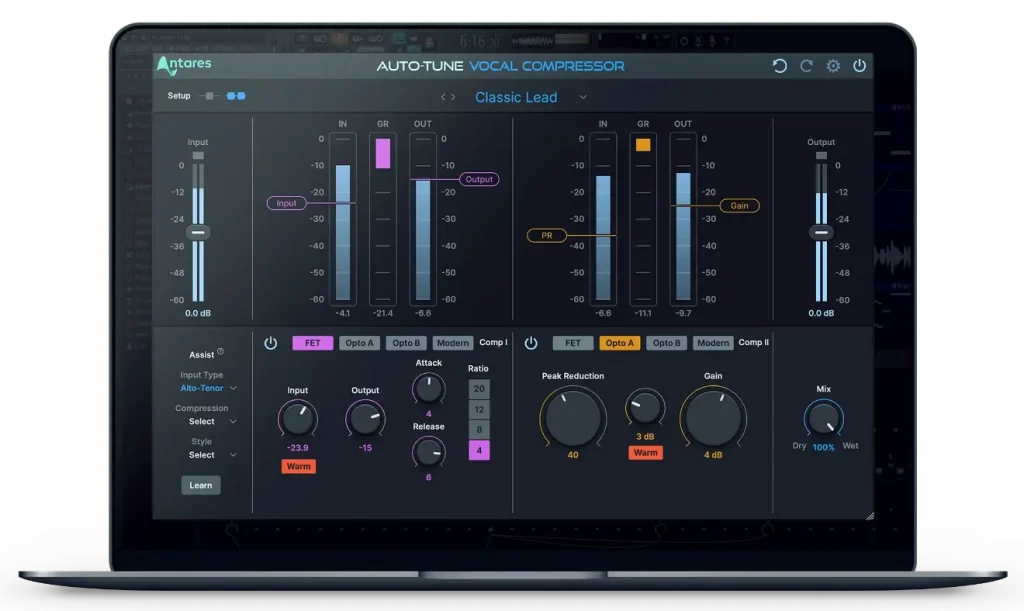Viewport: 1024px width, 611px height.
Task: Click the Warm button under the Input knob
Action: pyautogui.click(x=297, y=466)
